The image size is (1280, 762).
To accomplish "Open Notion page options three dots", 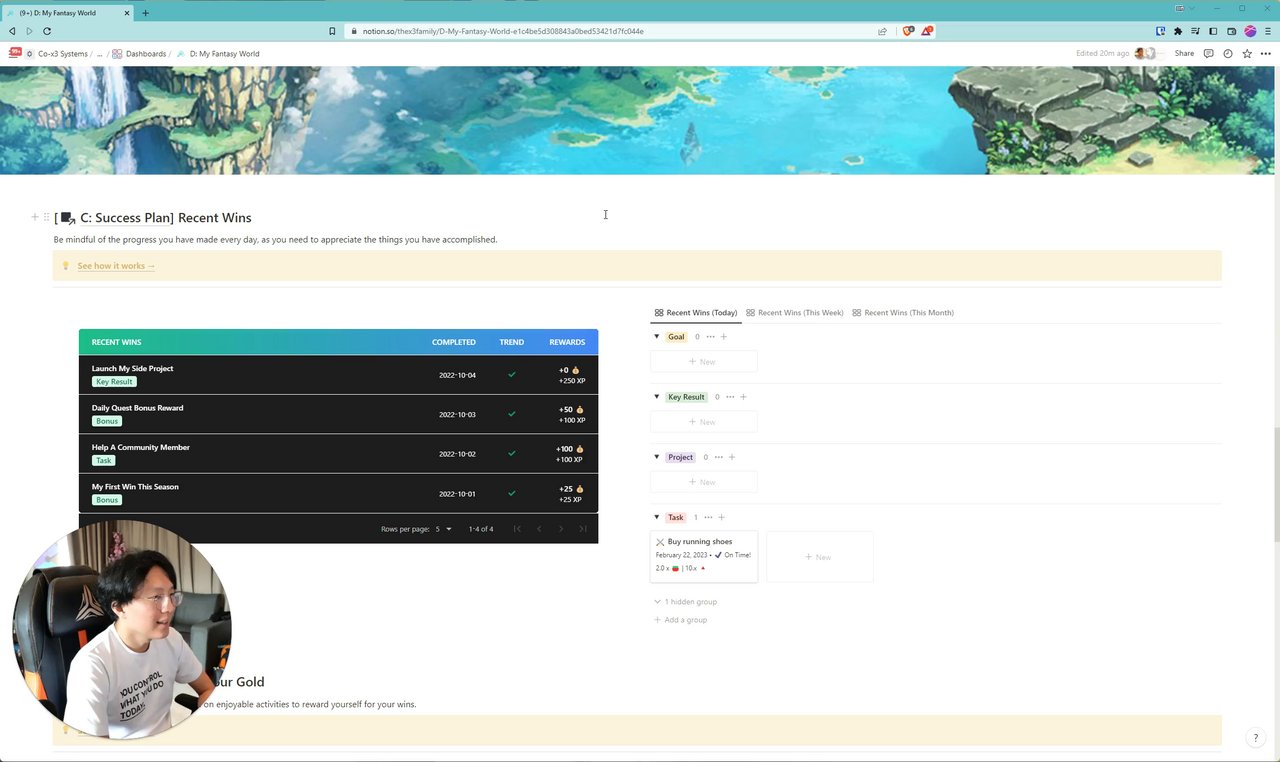I will click(x=1266, y=53).
